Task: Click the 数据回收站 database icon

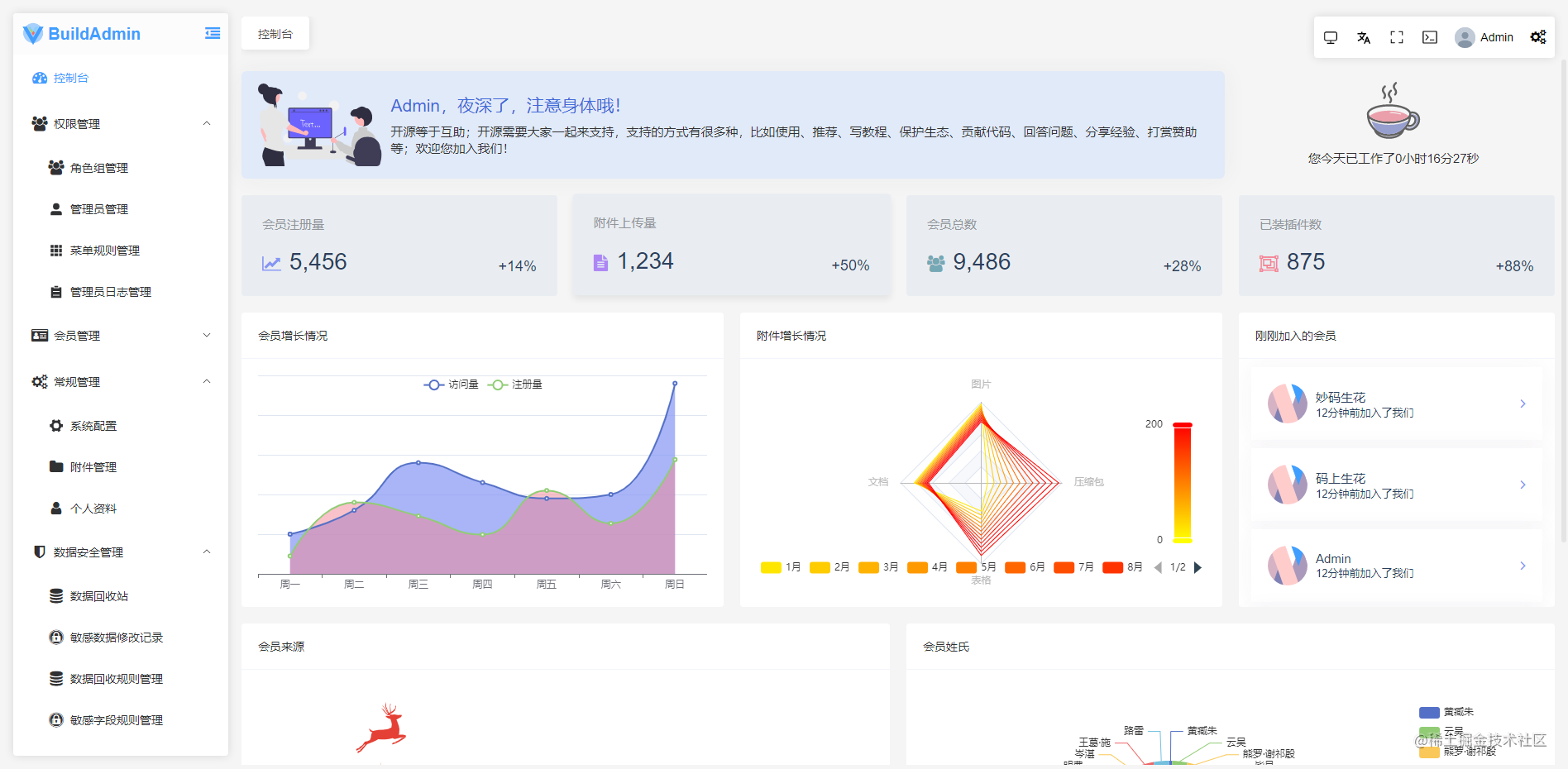Action: pyautogui.click(x=56, y=595)
